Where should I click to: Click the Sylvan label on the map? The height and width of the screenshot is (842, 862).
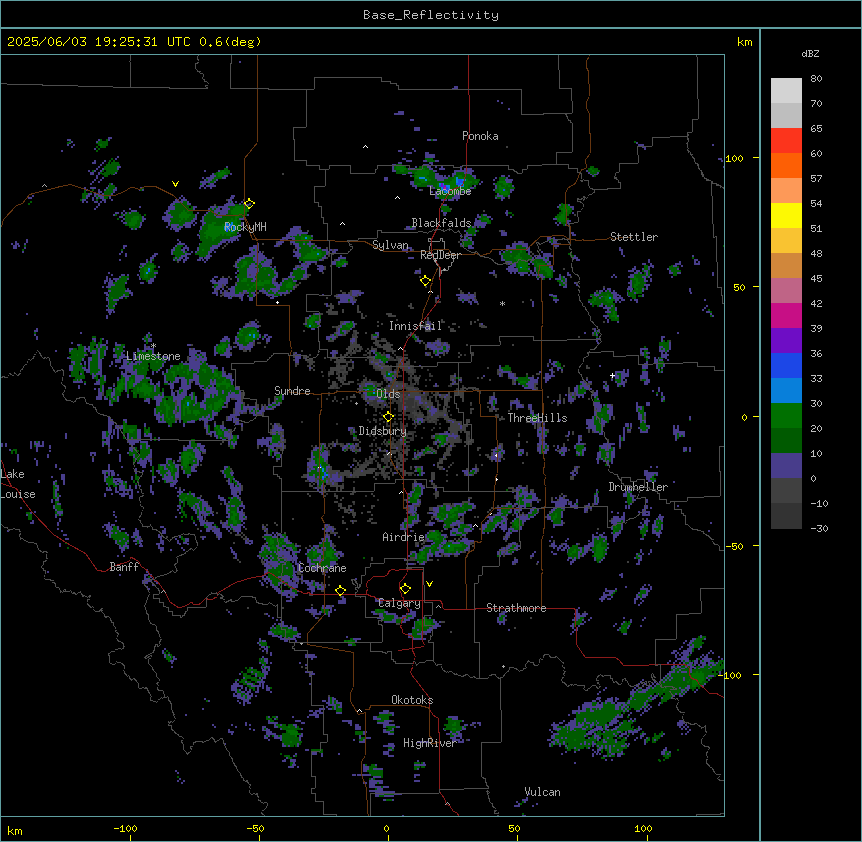[x=390, y=245]
